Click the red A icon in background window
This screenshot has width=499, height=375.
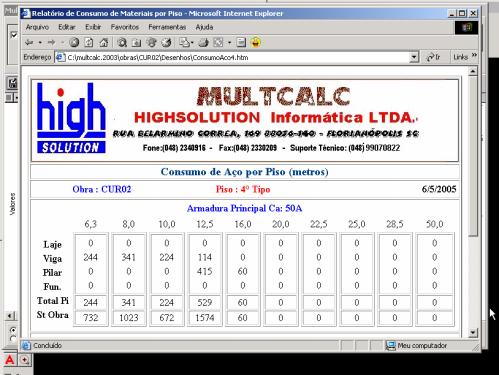[x=10, y=360]
